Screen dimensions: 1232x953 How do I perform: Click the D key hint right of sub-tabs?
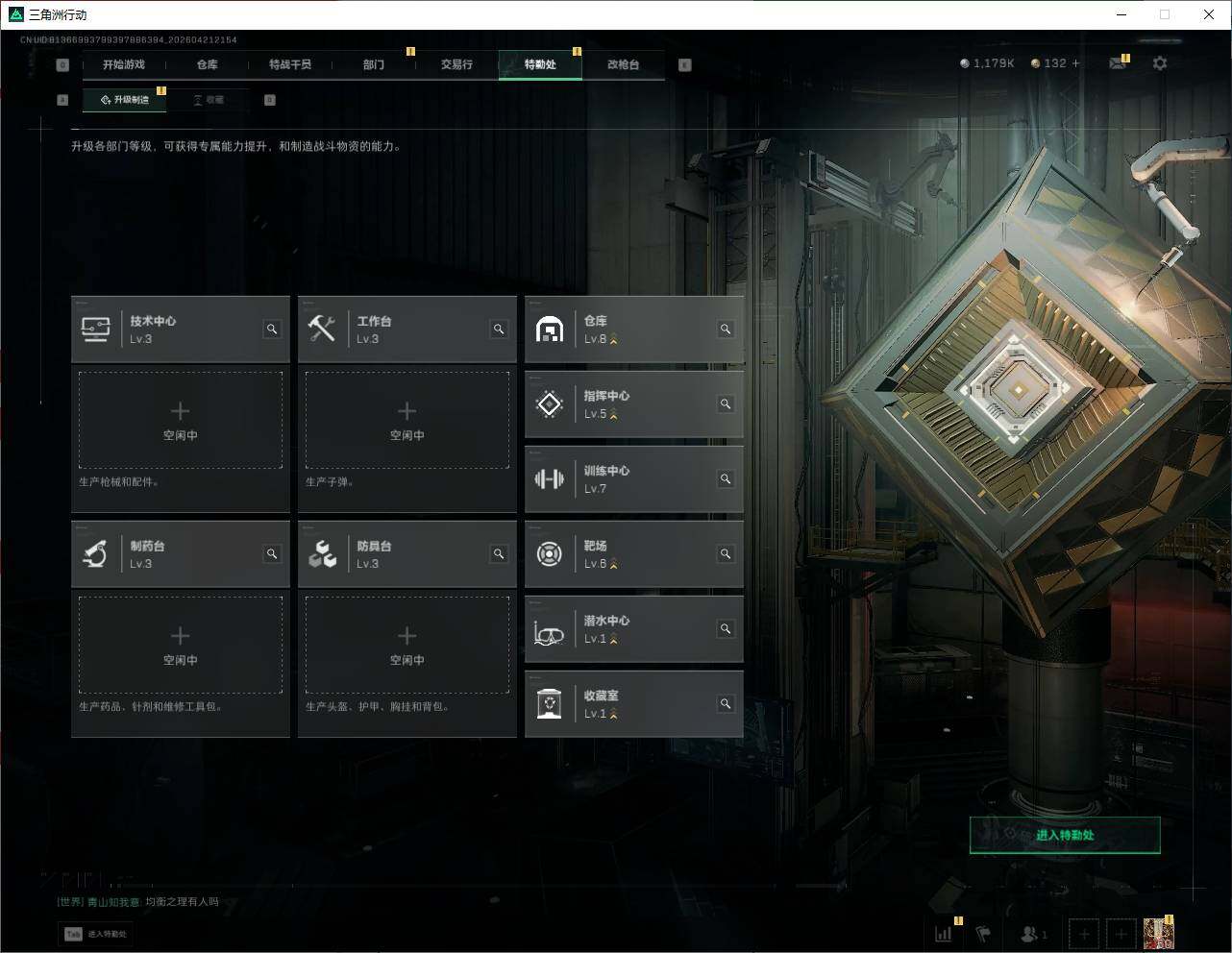pos(270,100)
